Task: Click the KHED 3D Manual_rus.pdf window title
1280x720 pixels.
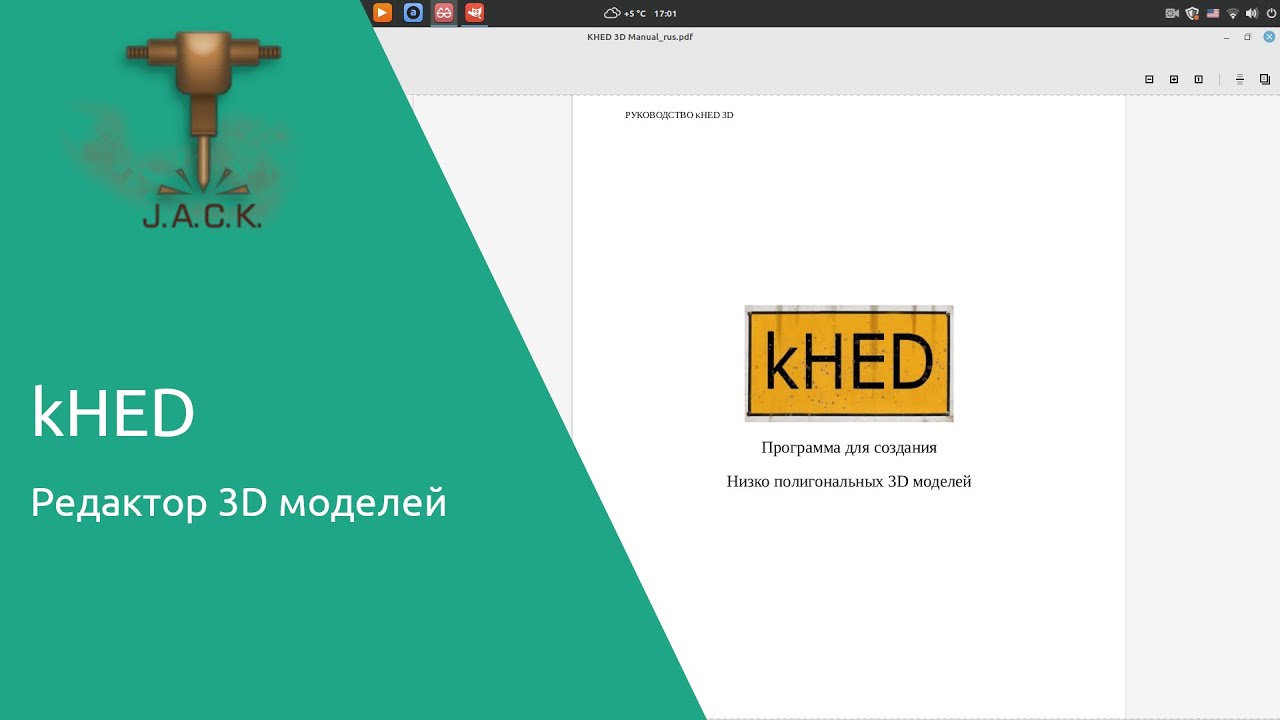Action: coord(640,37)
